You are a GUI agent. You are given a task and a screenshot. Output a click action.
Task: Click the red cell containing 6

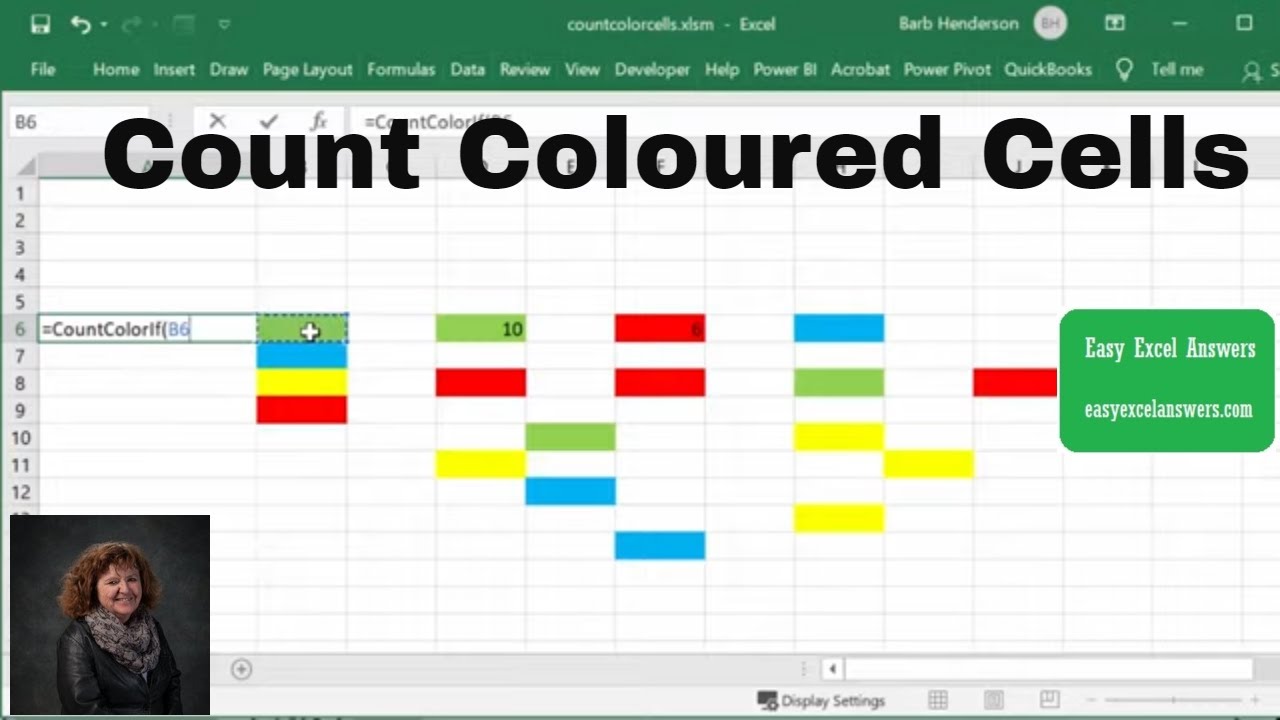(x=660, y=329)
